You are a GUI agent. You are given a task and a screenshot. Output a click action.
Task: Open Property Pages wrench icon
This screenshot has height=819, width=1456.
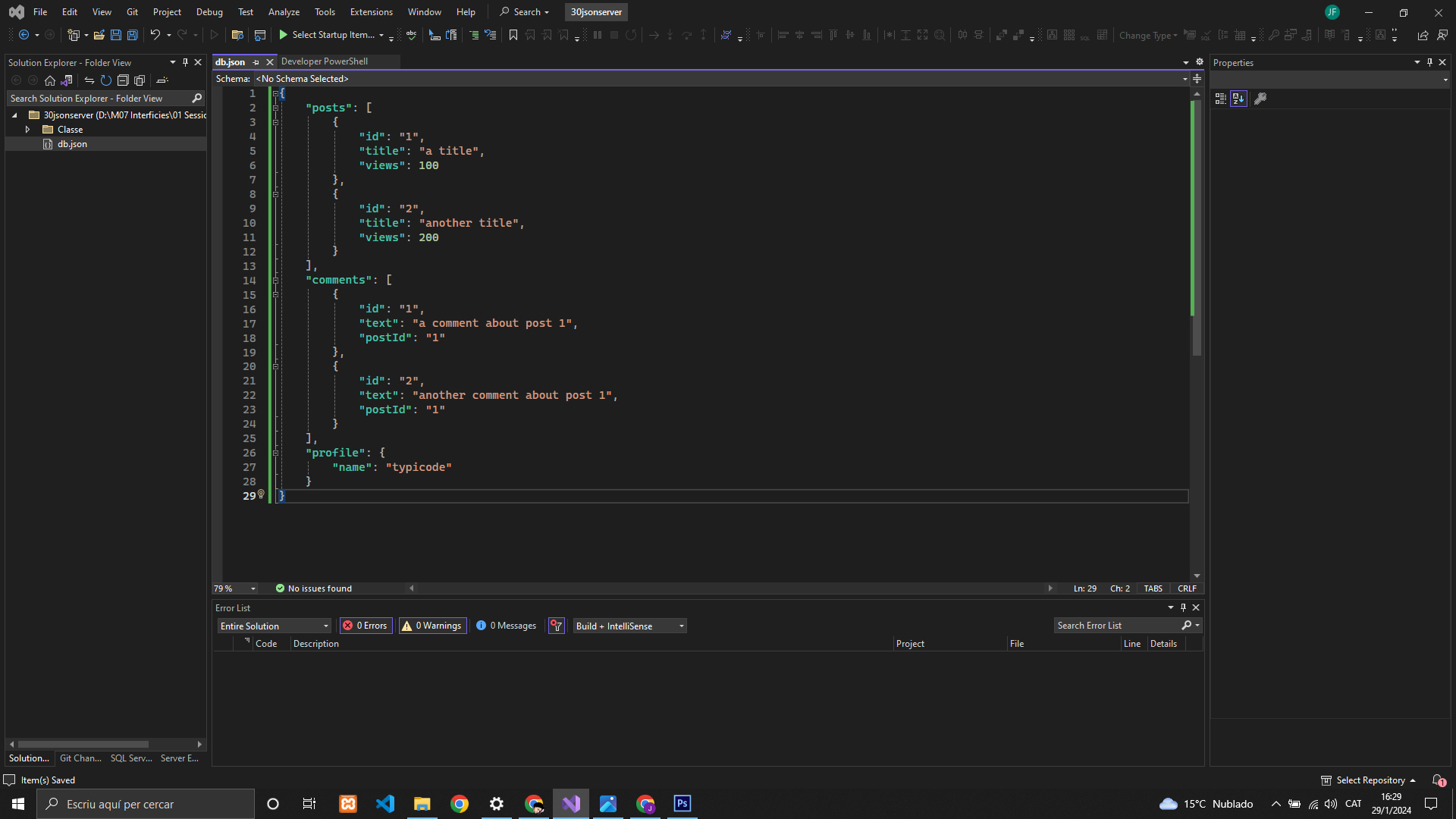pyautogui.click(x=1260, y=99)
